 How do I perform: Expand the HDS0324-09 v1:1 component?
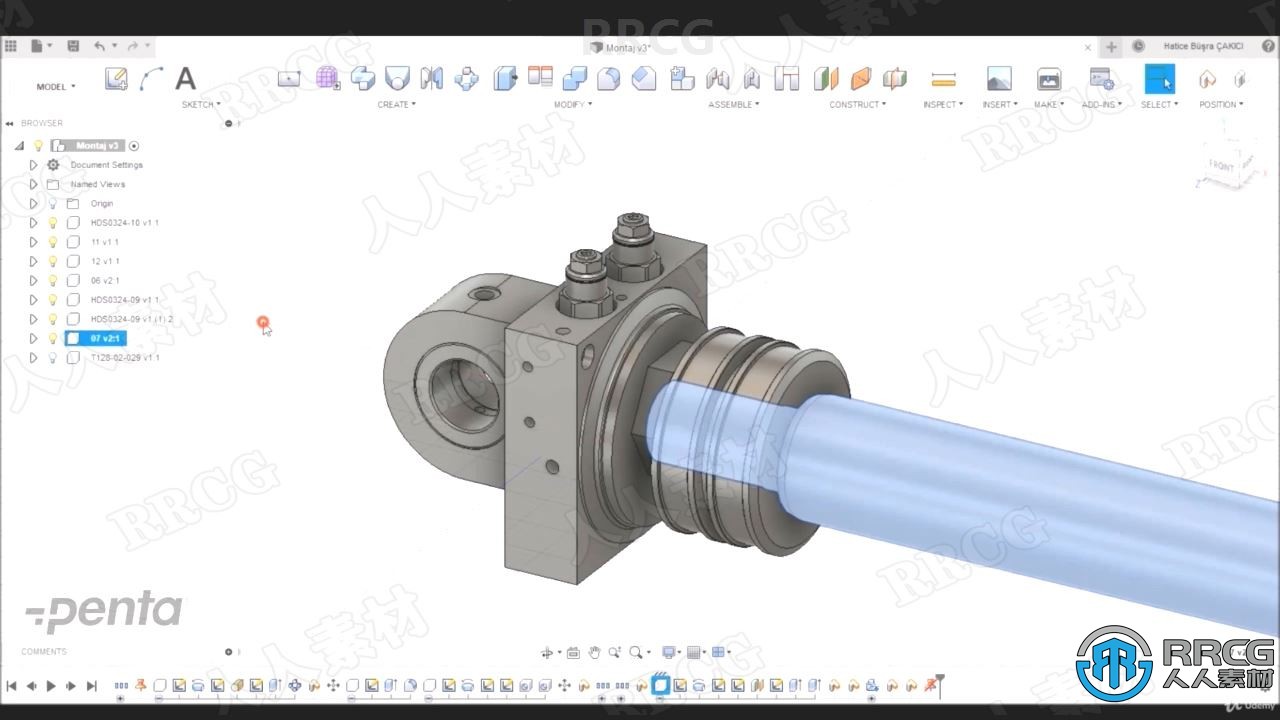(x=33, y=300)
